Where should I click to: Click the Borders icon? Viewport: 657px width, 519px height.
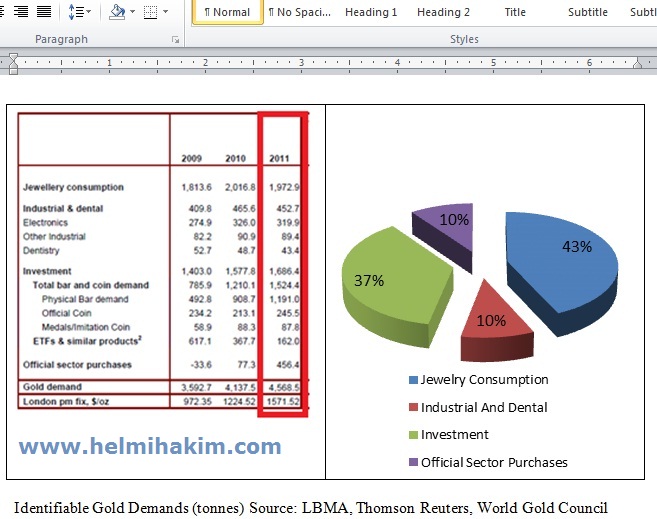point(150,12)
